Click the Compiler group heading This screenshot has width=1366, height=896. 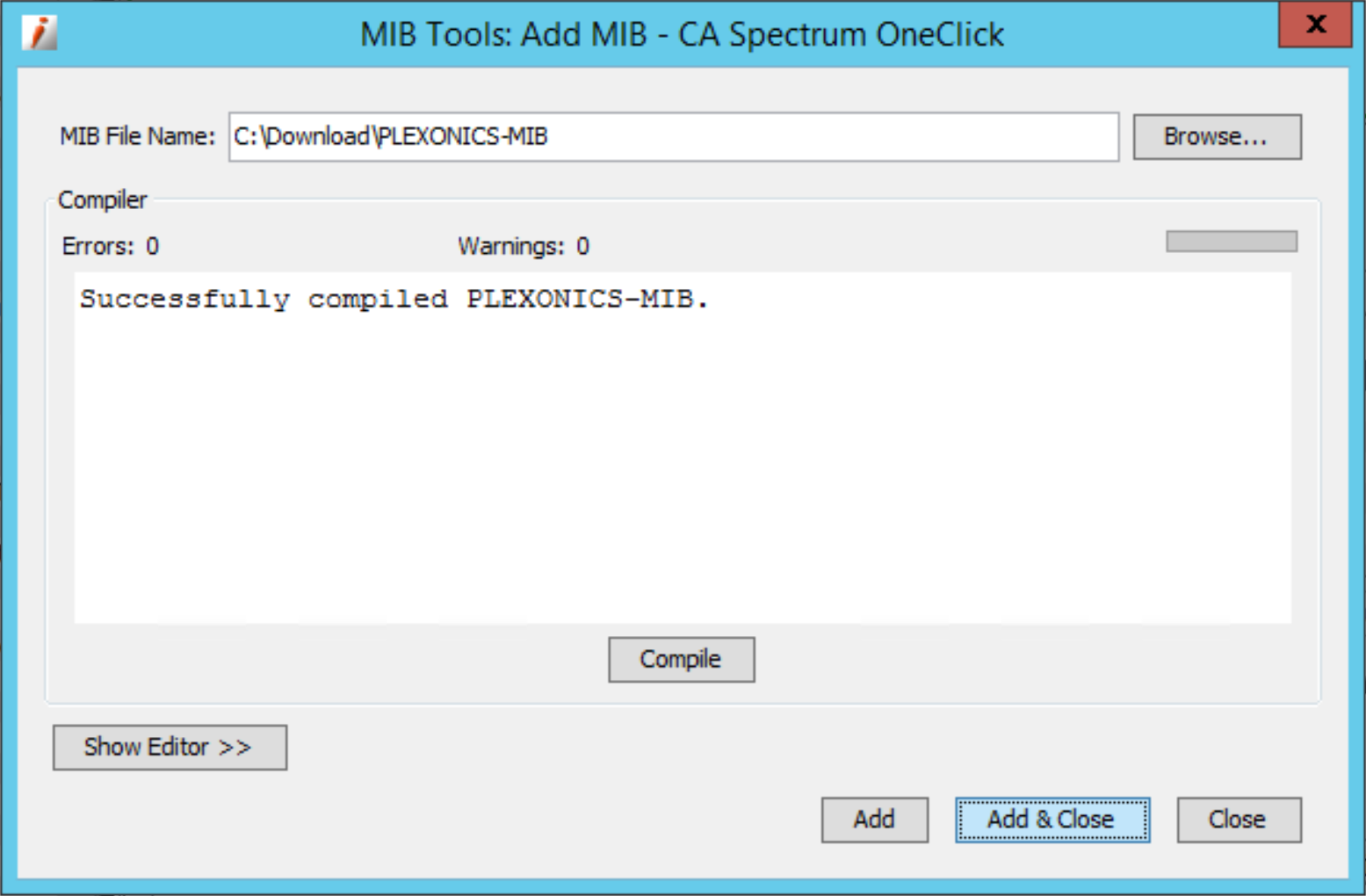(102, 199)
